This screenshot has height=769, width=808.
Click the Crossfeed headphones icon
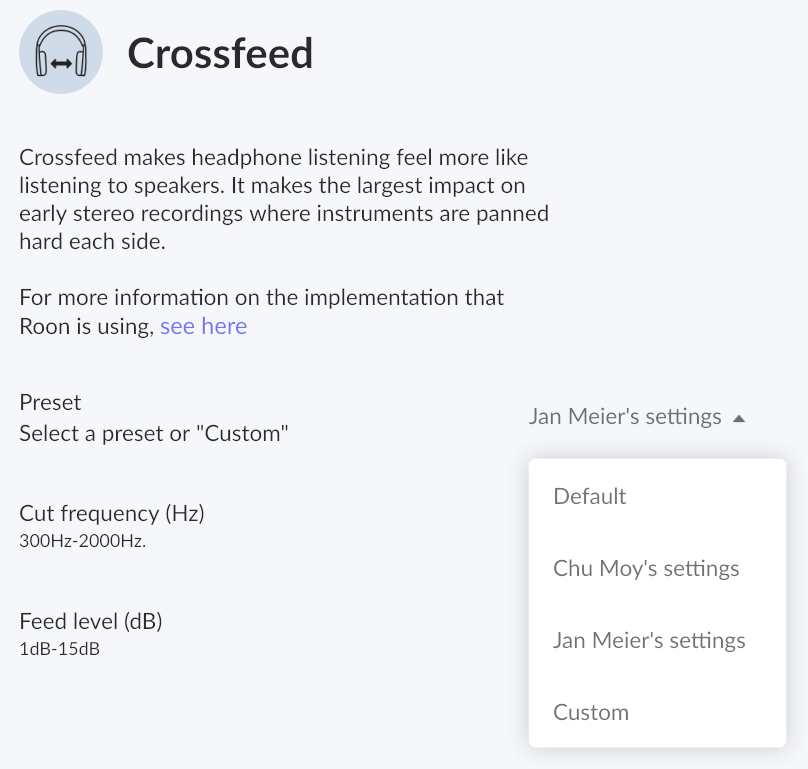click(62, 53)
